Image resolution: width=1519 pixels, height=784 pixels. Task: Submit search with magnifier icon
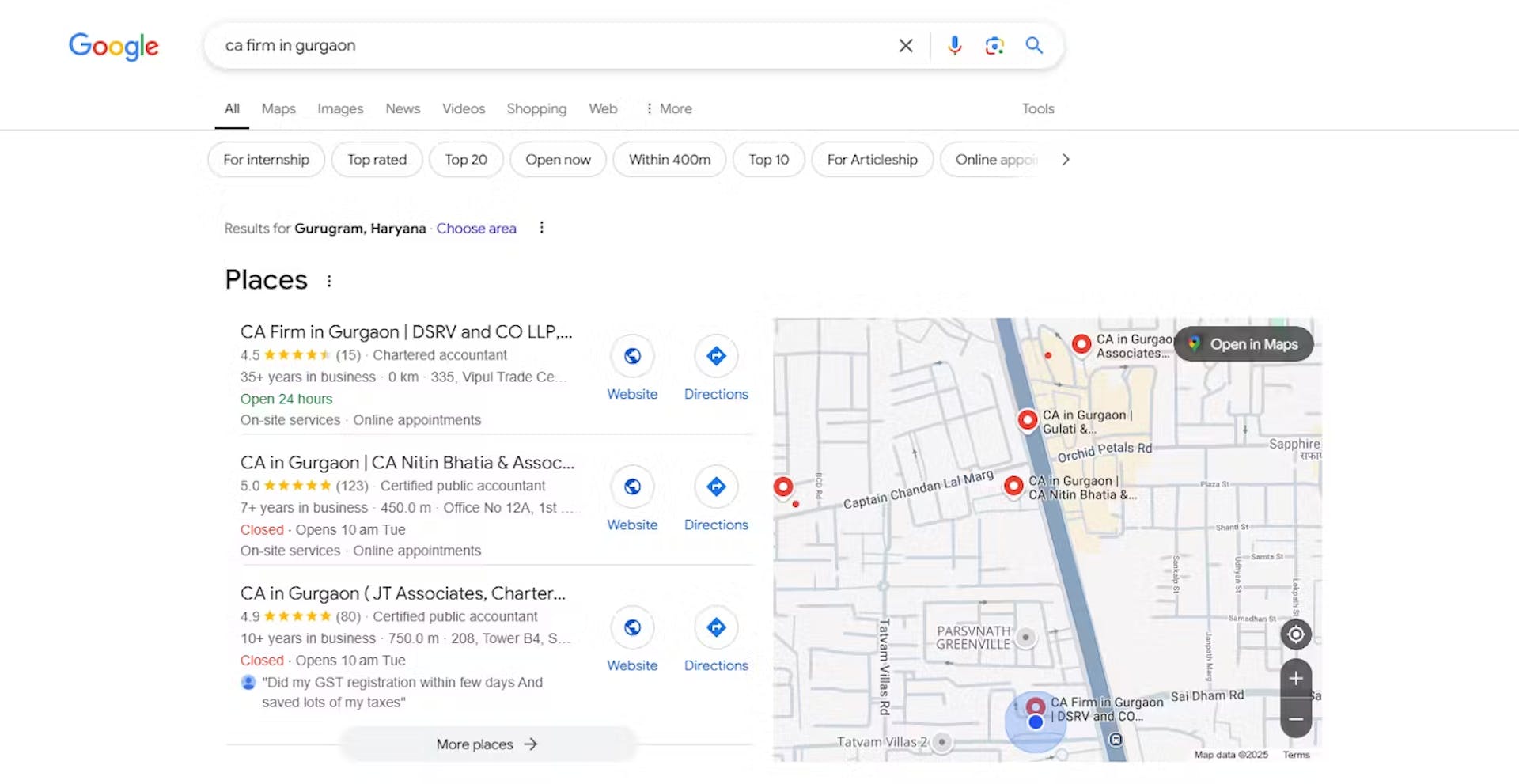pos(1034,46)
